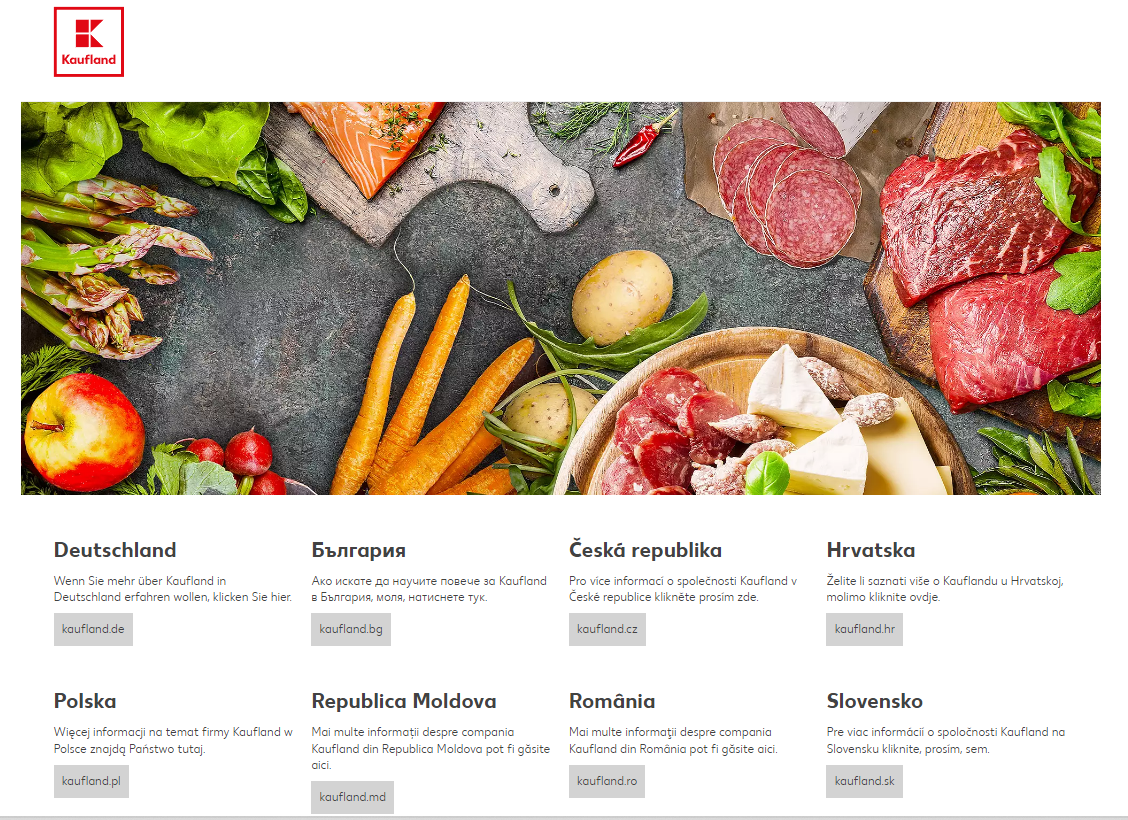The width and height of the screenshot is (1128, 820).
Task: Select the Deutschland heading
Action: point(115,550)
